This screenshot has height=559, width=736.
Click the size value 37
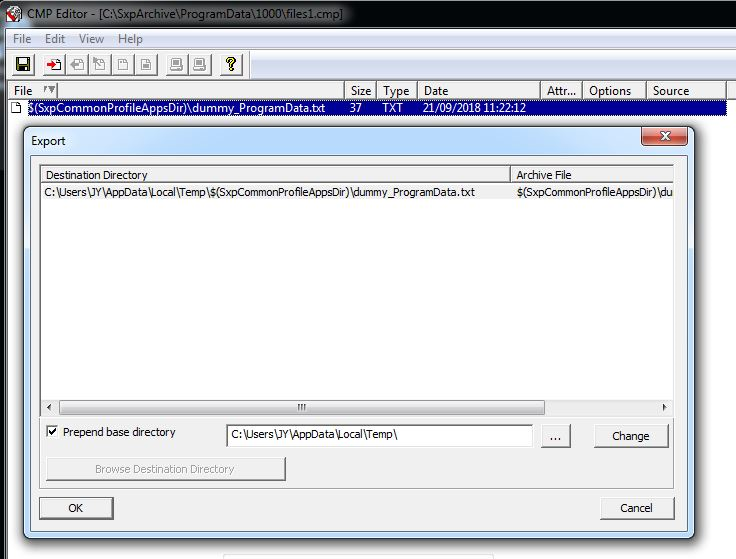[356, 108]
